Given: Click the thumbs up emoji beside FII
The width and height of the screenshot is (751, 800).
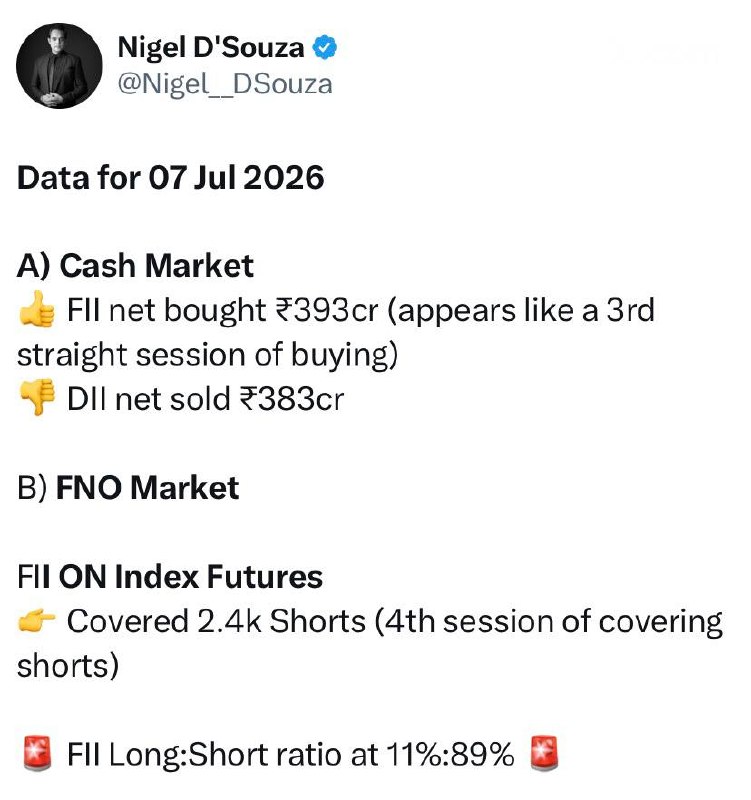Looking at the screenshot, I should coord(37,309).
